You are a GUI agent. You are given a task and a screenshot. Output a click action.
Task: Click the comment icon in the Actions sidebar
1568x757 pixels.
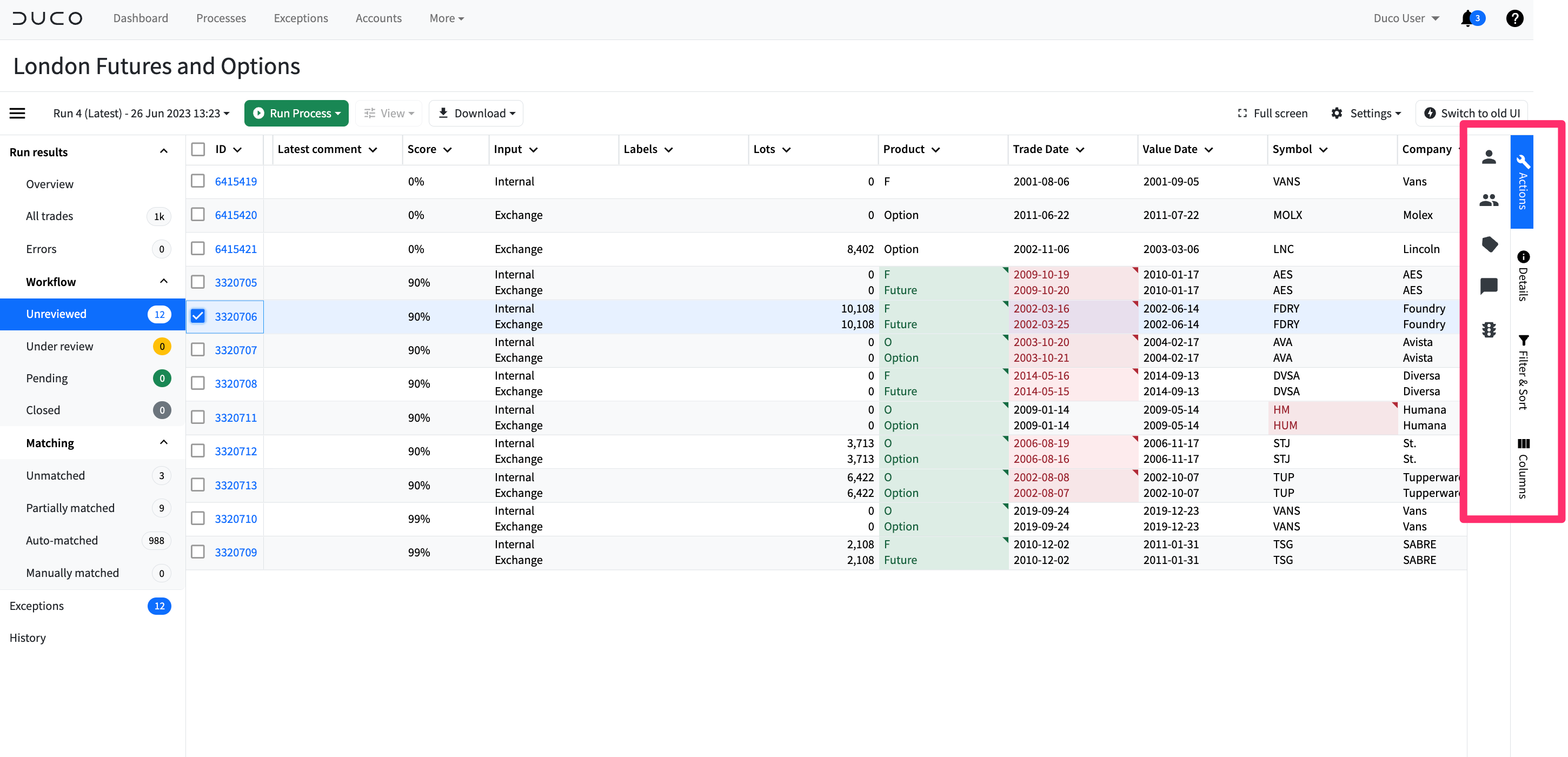click(1489, 287)
